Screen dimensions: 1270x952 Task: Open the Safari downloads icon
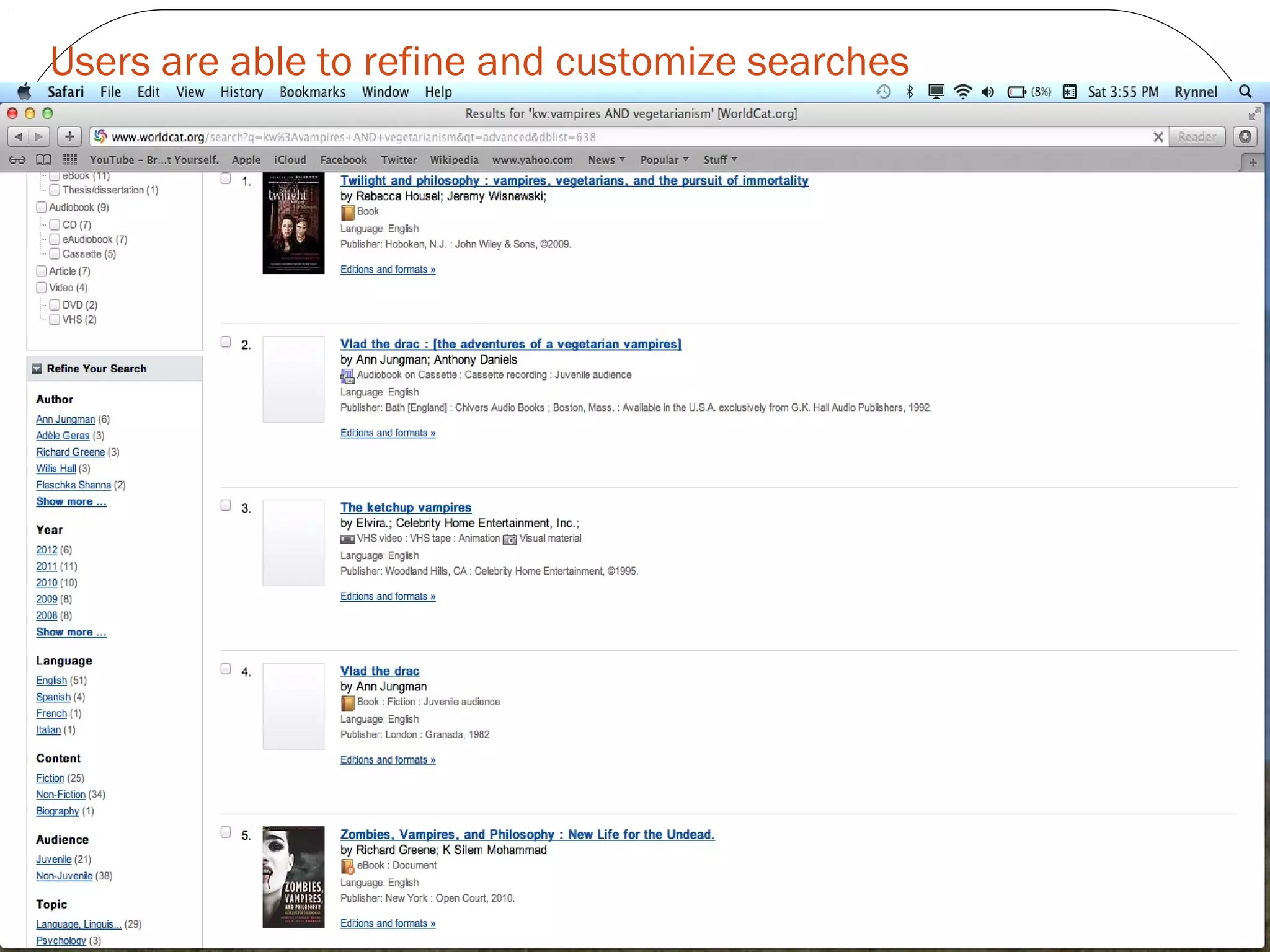click(x=1245, y=136)
